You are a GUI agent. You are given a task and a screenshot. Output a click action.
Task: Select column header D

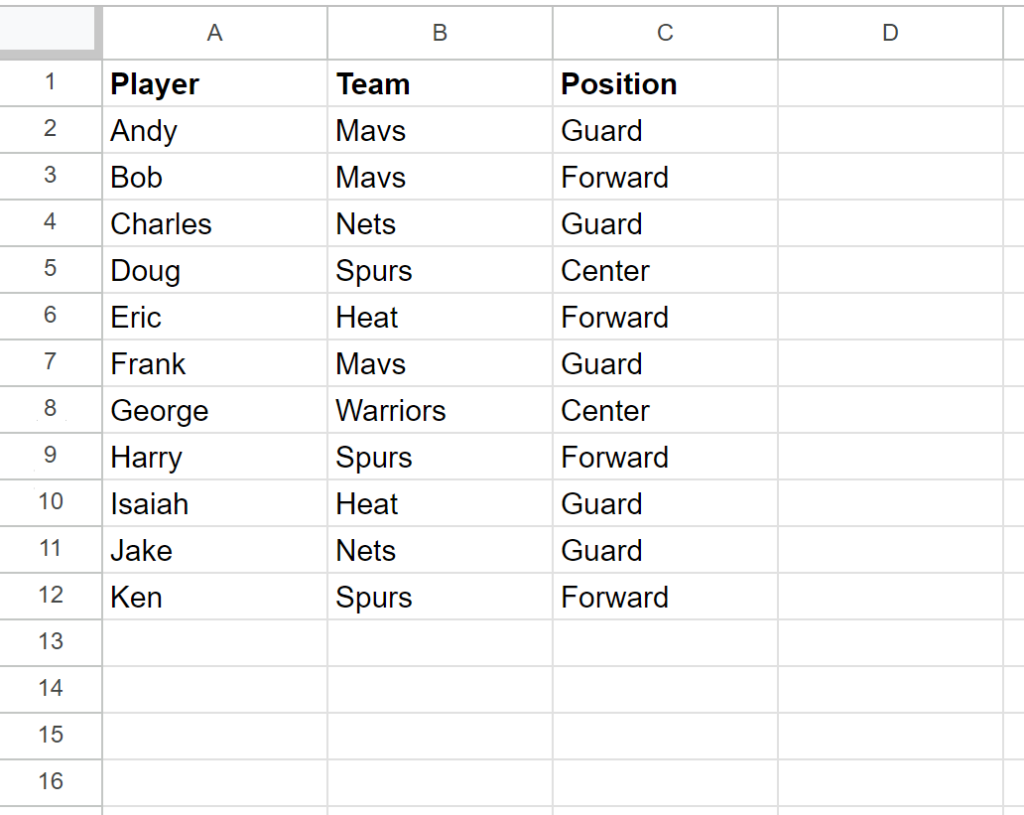click(x=890, y=33)
